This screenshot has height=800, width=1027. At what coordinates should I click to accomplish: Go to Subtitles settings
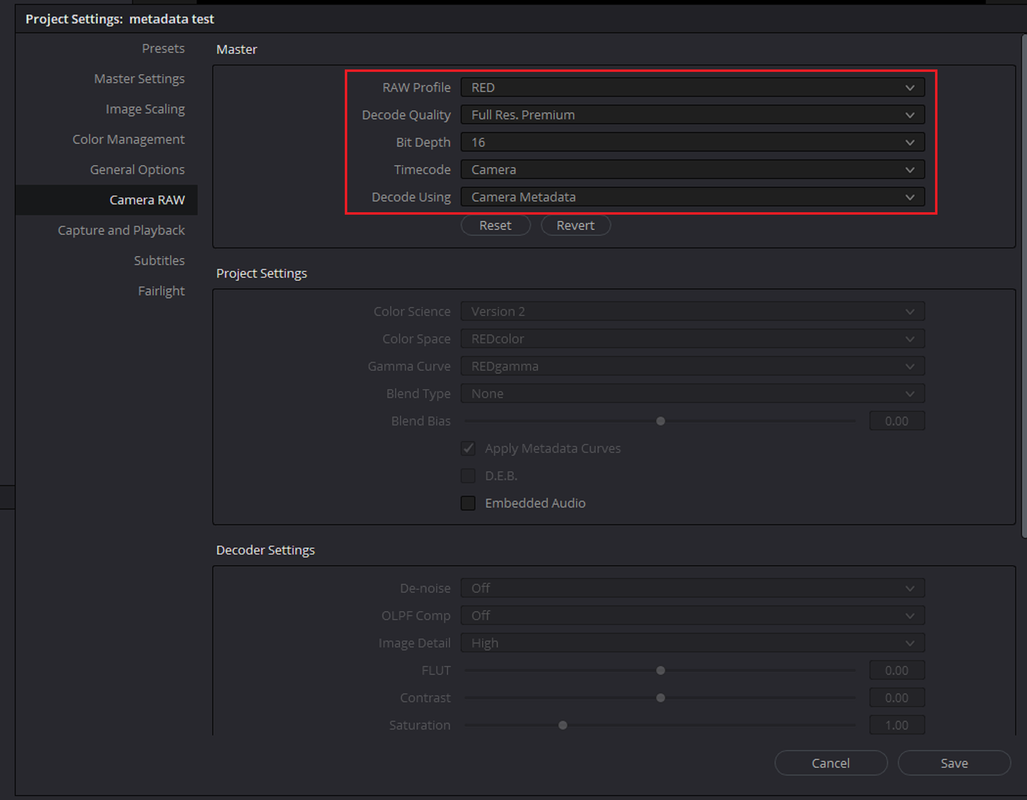click(159, 260)
